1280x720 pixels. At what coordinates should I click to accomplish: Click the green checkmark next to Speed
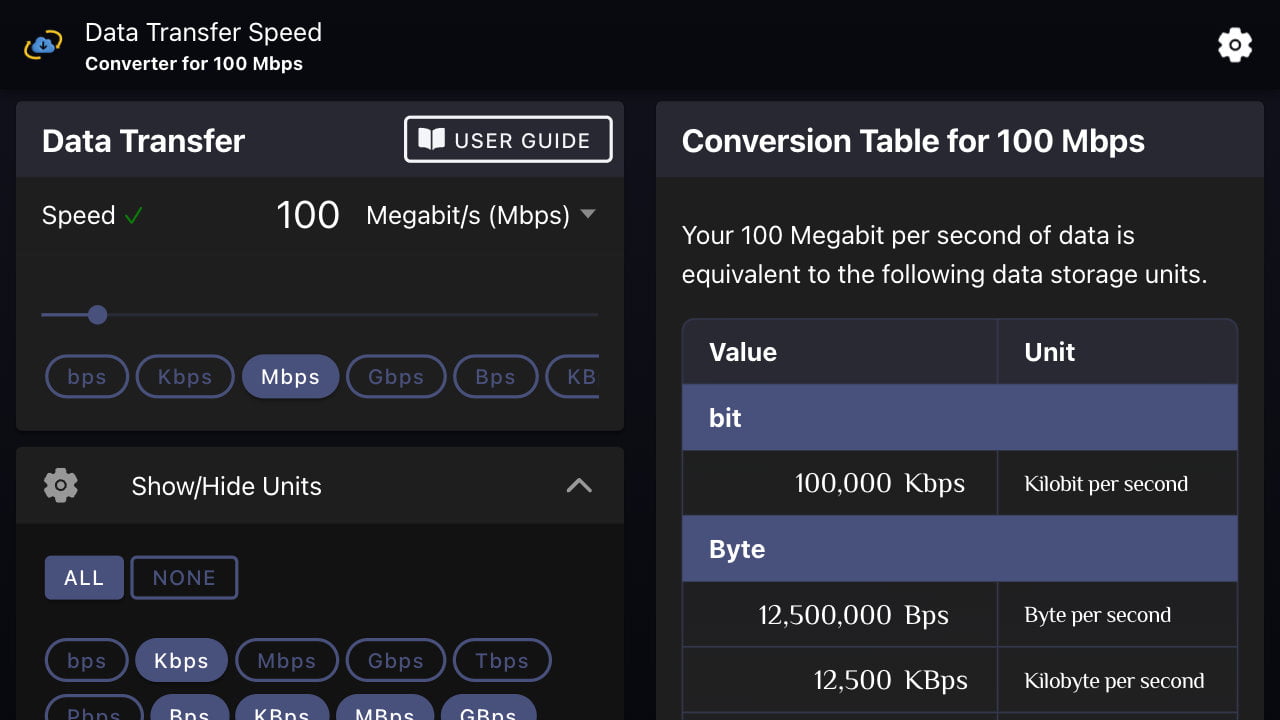point(134,216)
